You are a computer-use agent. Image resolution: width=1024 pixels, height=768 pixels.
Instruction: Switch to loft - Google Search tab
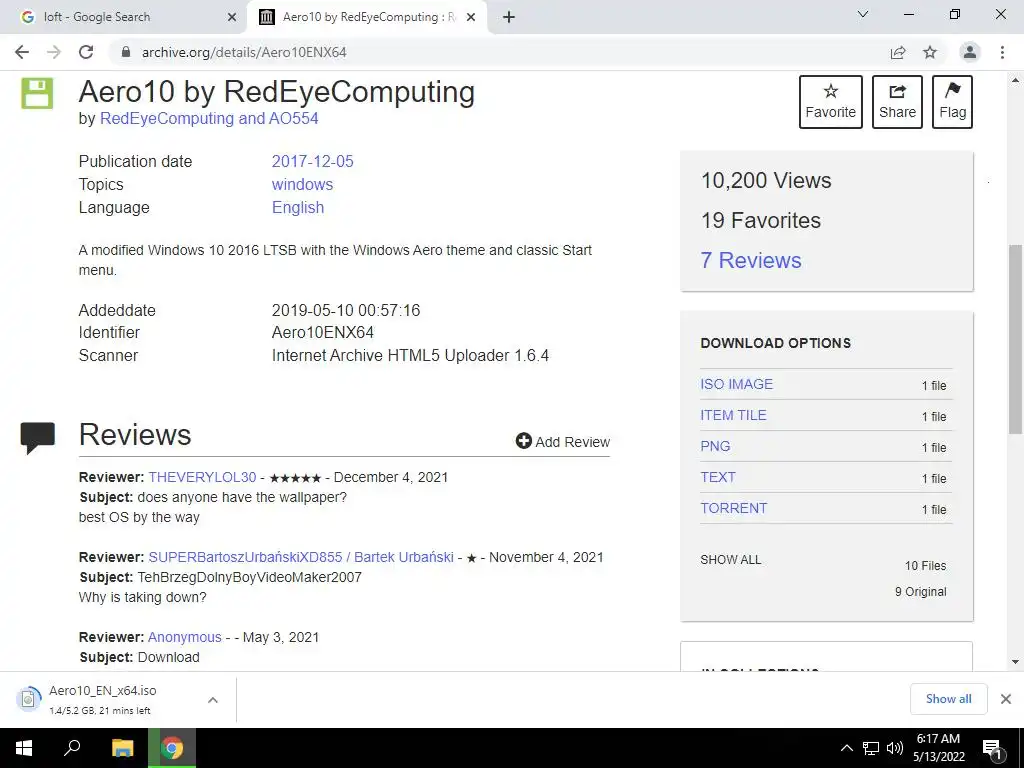point(122,17)
